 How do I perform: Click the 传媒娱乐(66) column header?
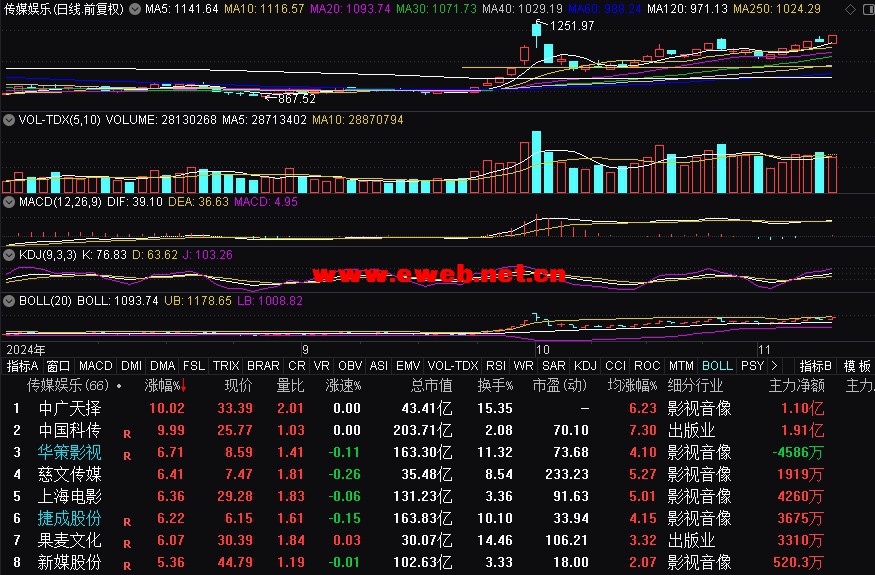pos(68,385)
